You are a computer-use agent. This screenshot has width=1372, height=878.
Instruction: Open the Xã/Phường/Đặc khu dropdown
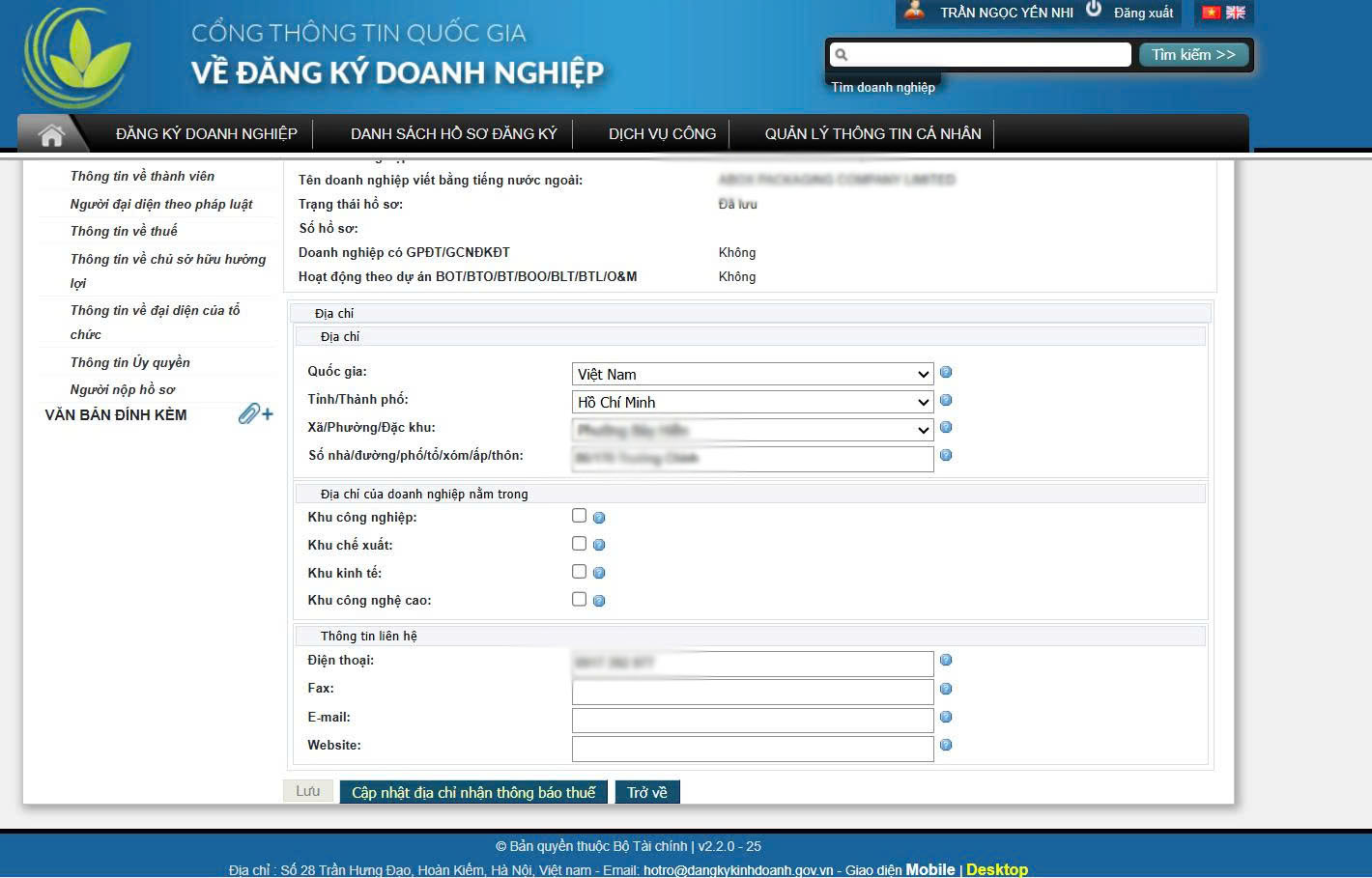[x=752, y=430]
